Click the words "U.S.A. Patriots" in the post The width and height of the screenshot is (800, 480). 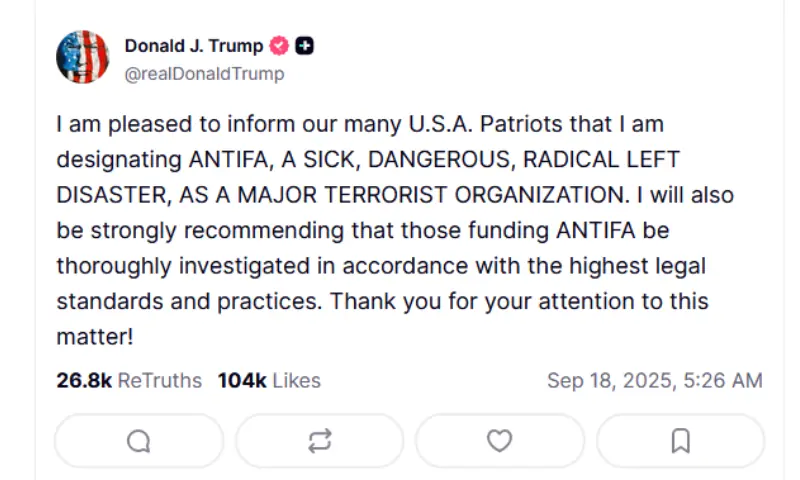(474, 125)
